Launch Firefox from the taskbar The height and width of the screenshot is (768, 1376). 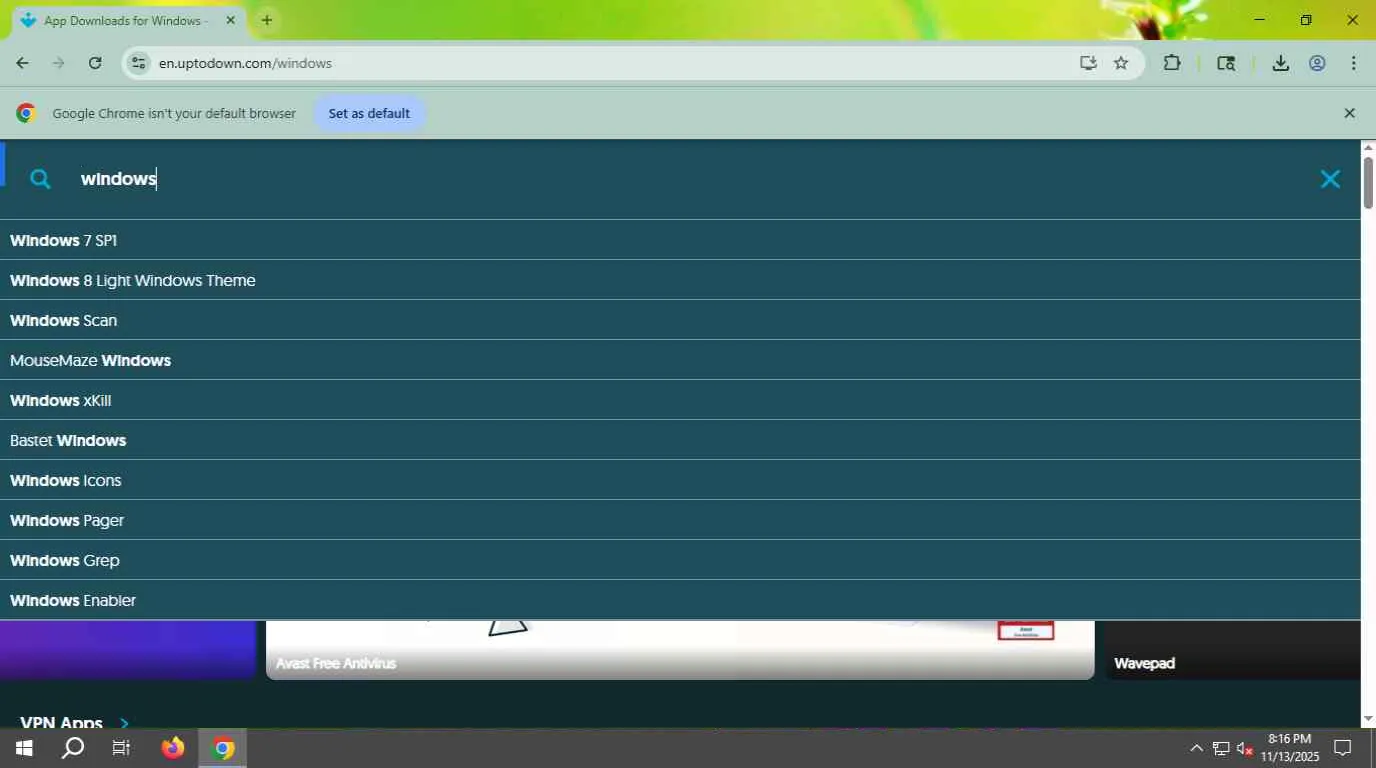pyautogui.click(x=173, y=748)
